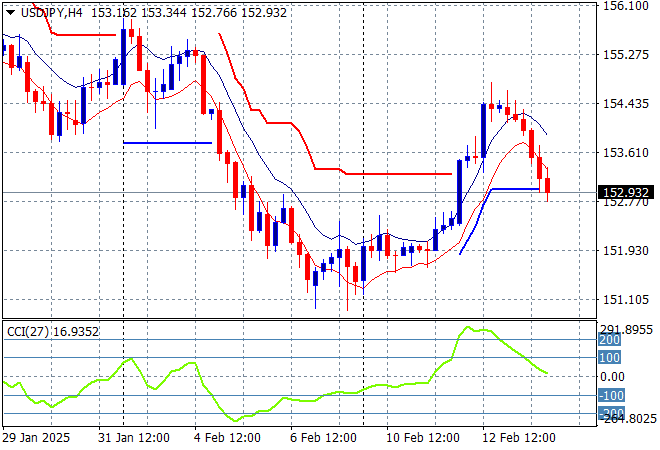Click the 6 Feb 12:00 time label
This screenshot has width=660, height=450.
point(323,438)
